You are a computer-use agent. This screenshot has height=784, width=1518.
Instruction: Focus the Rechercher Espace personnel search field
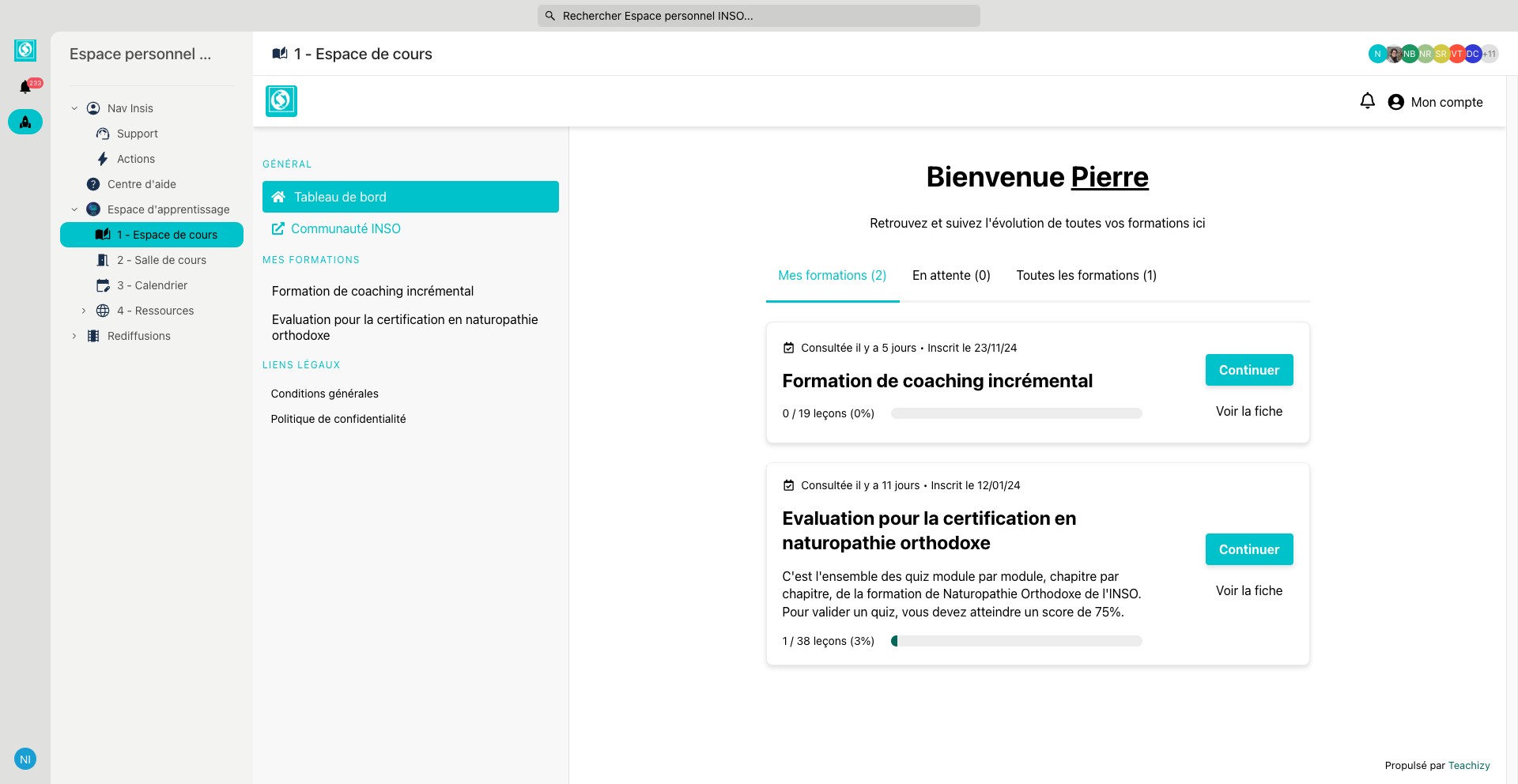click(759, 16)
